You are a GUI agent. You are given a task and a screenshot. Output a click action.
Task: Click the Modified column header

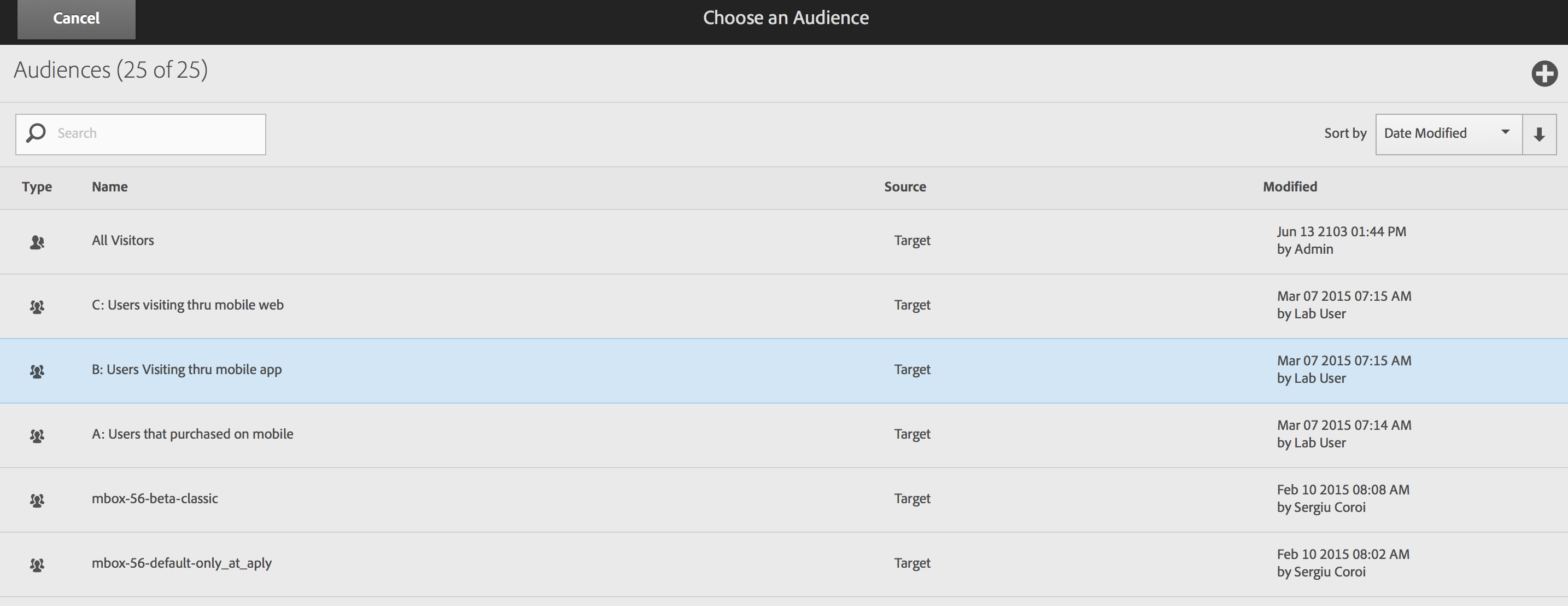[x=1289, y=187]
